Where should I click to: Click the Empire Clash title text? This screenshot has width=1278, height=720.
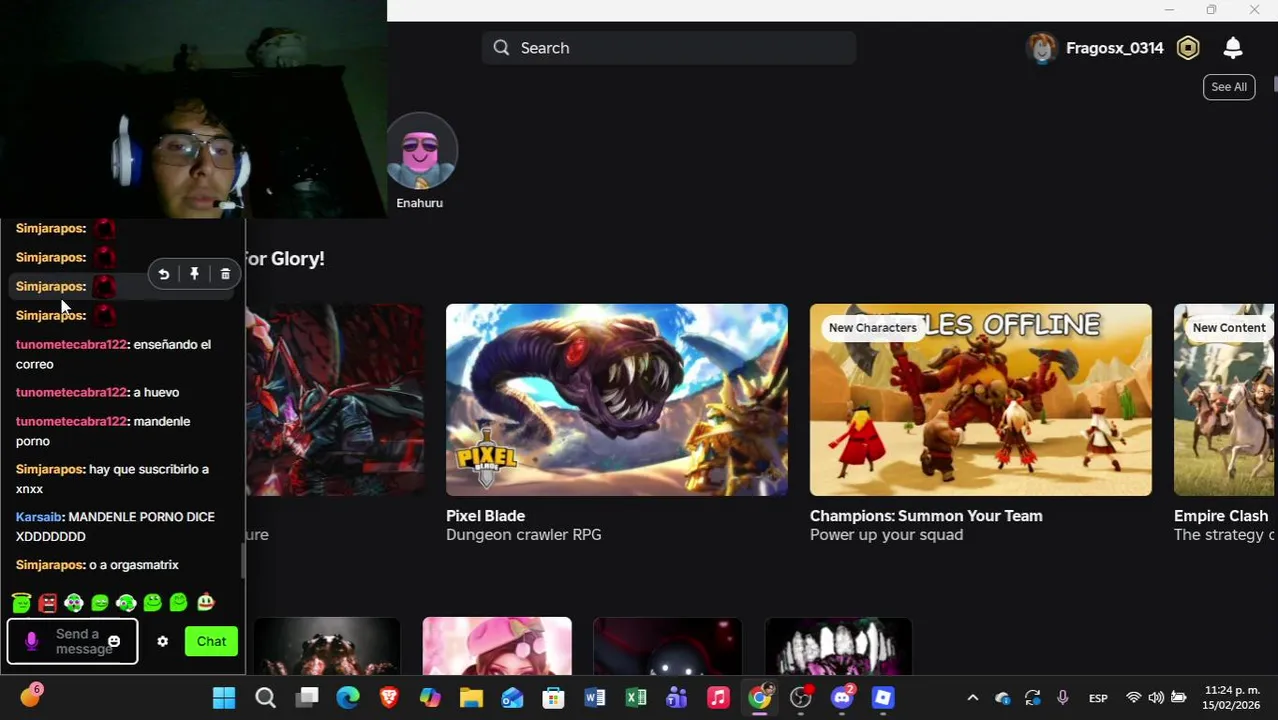click(1221, 516)
